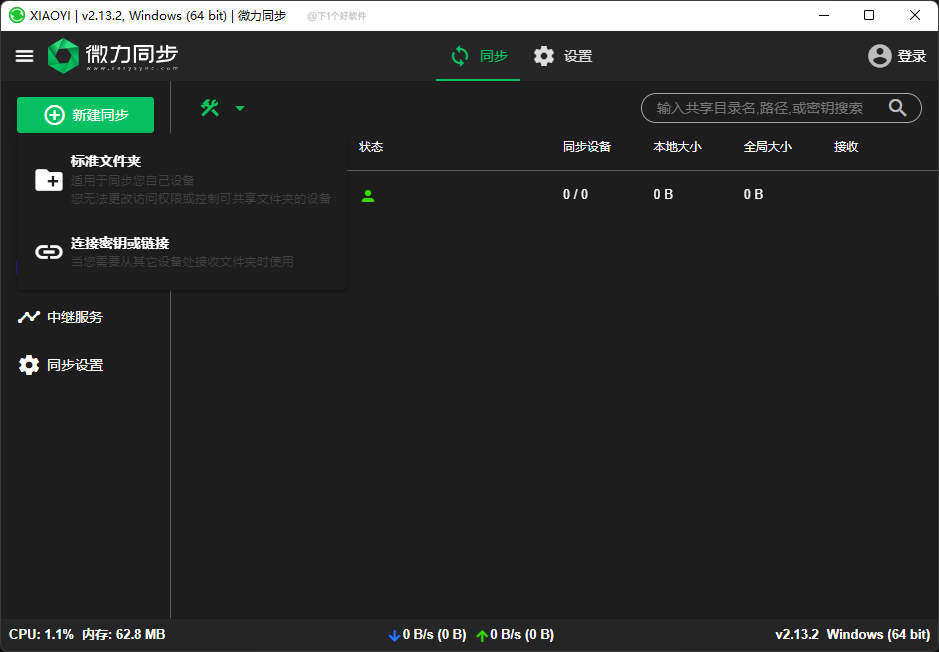Click the 接收 column header
This screenshot has width=939, height=652.
tap(846, 147)
